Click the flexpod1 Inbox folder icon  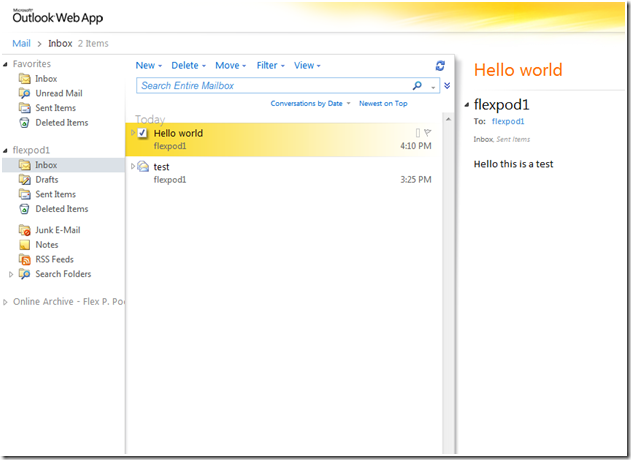pyautogui.click(x=25, y=165)
